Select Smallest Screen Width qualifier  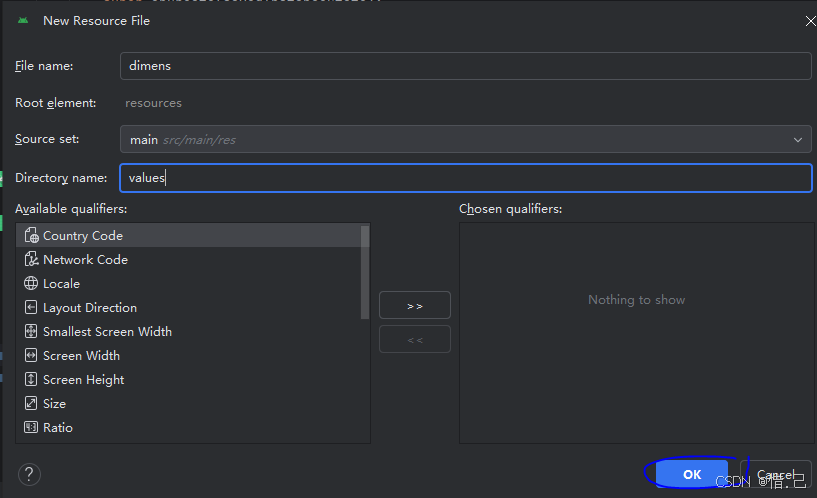189,331
